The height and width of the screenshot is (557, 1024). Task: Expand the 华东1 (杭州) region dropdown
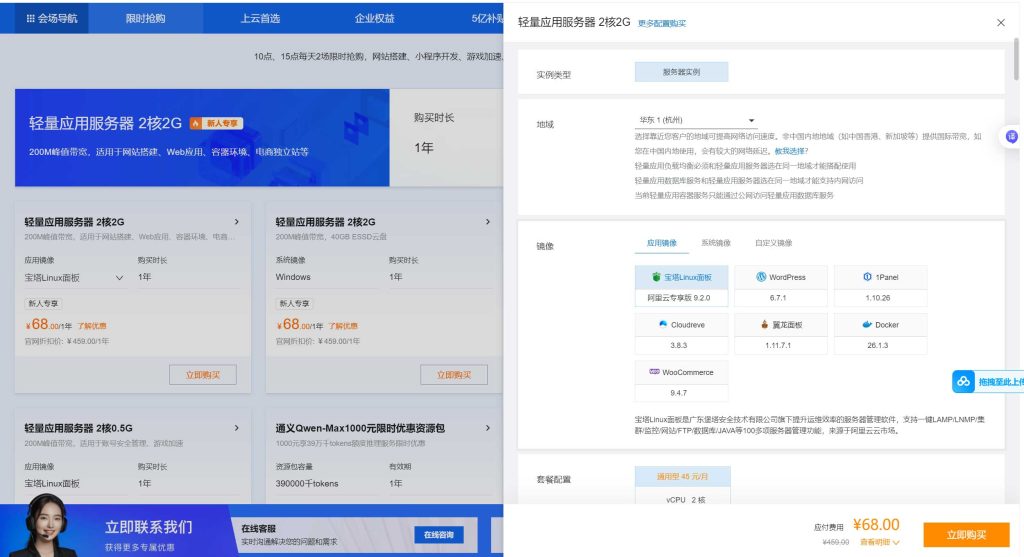[x=751, y=120]
